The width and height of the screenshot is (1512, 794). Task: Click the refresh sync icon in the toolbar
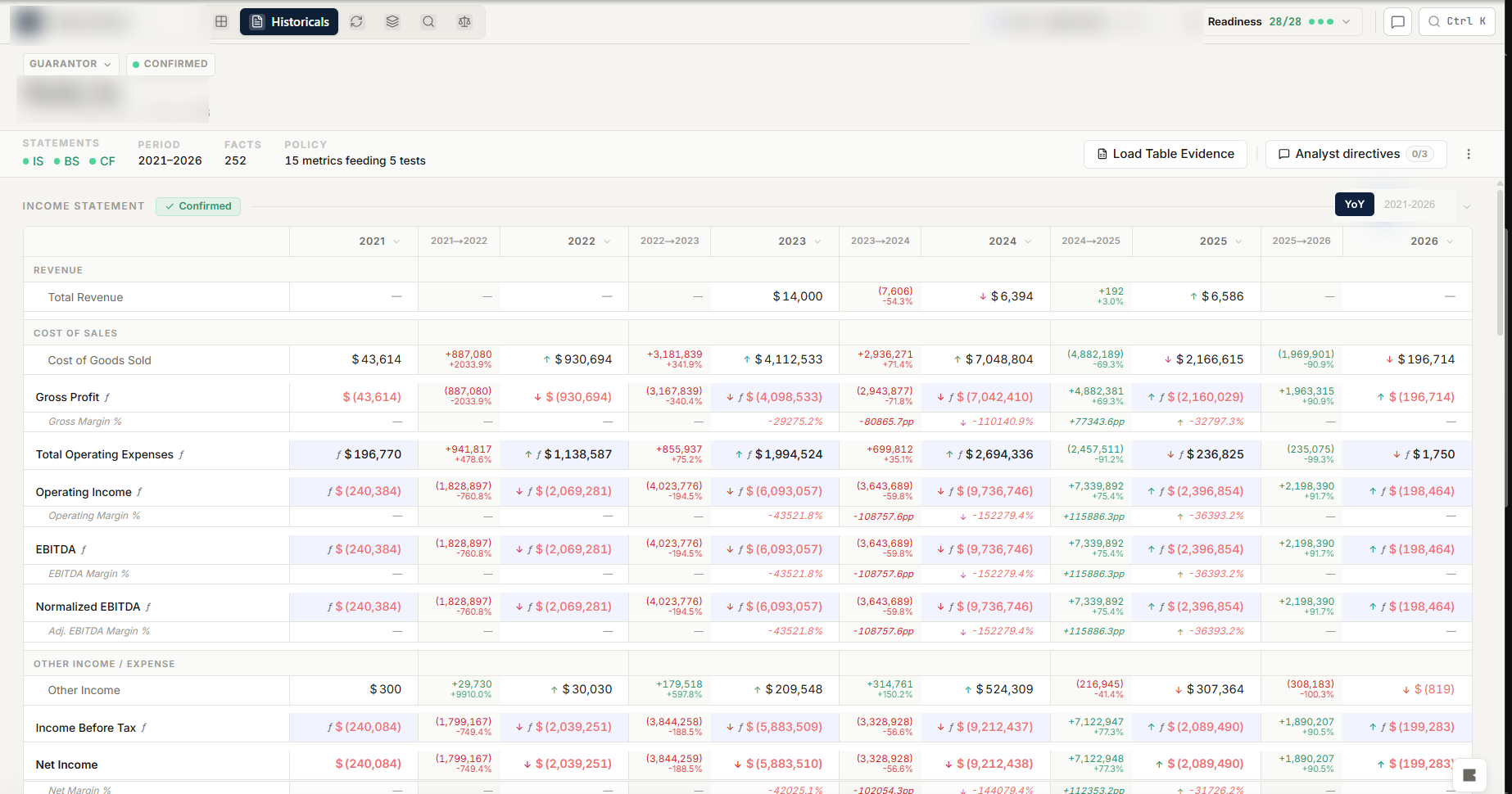click(x=356, y=22)
